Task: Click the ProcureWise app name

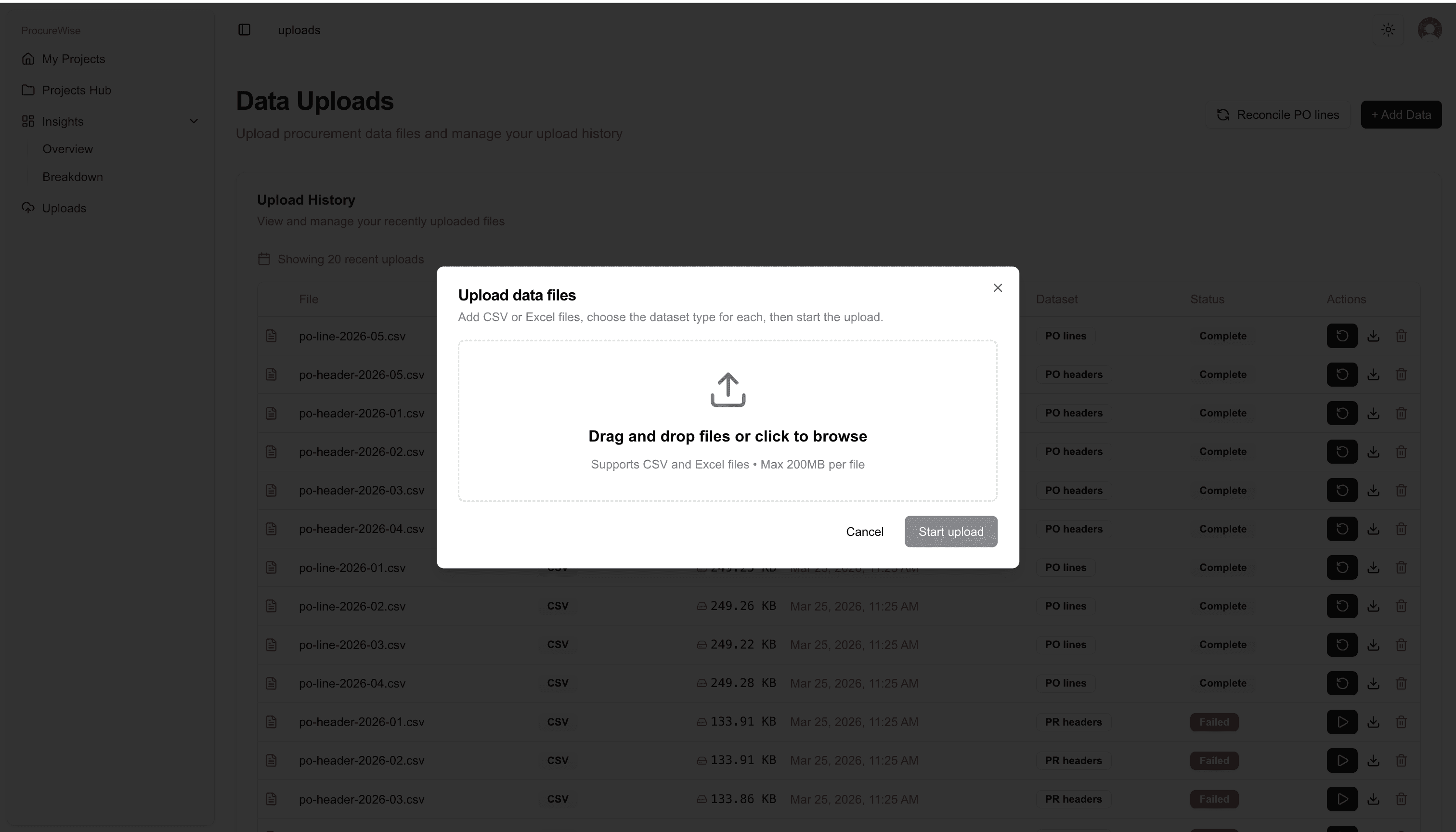Action: tap(51, 30)
